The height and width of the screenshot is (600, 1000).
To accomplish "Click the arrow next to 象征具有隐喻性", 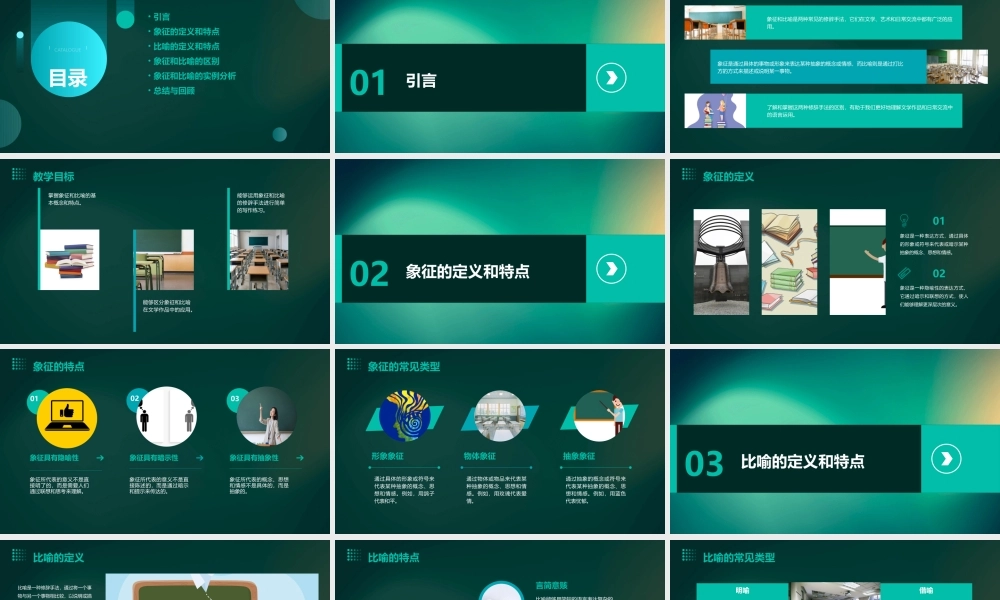I will [100, 458].
